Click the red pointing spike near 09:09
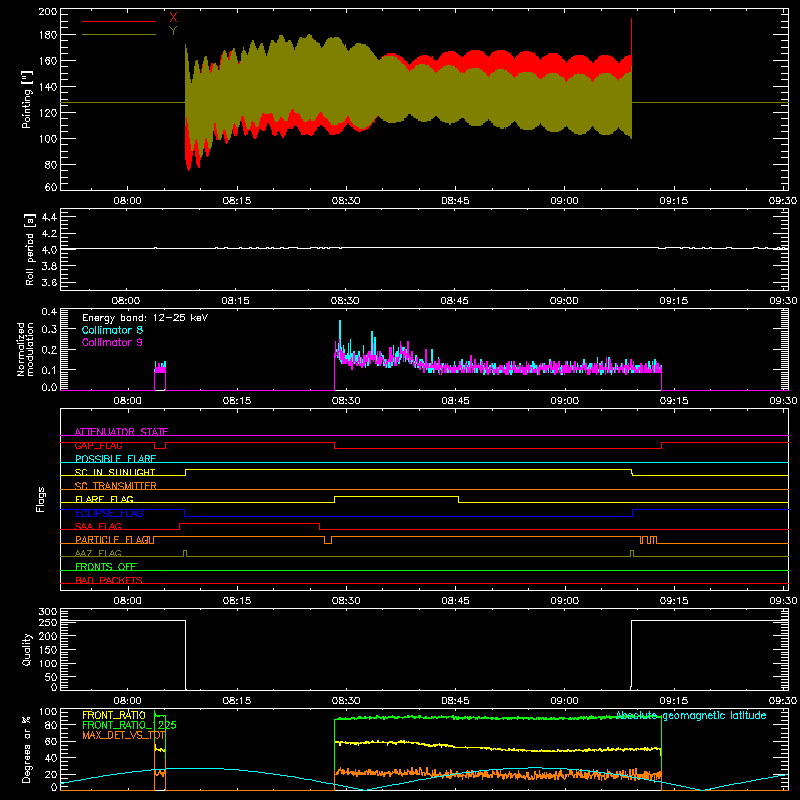 (x=632, y=36)
